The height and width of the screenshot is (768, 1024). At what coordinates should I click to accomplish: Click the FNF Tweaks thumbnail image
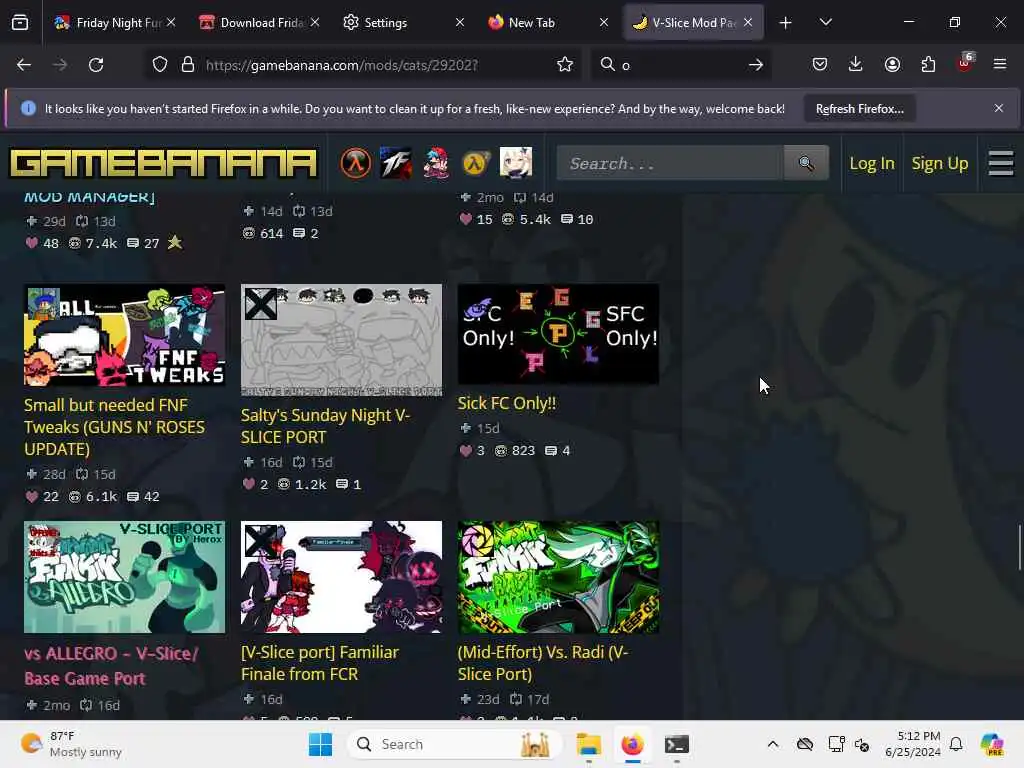pyautogui.click(x=125, y=335)
